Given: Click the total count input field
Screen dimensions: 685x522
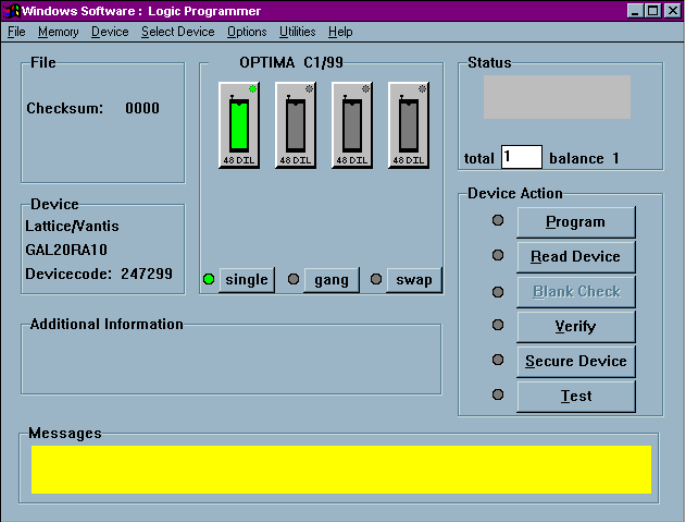Looking at the screenshot, I should click(x=521, y=157).
